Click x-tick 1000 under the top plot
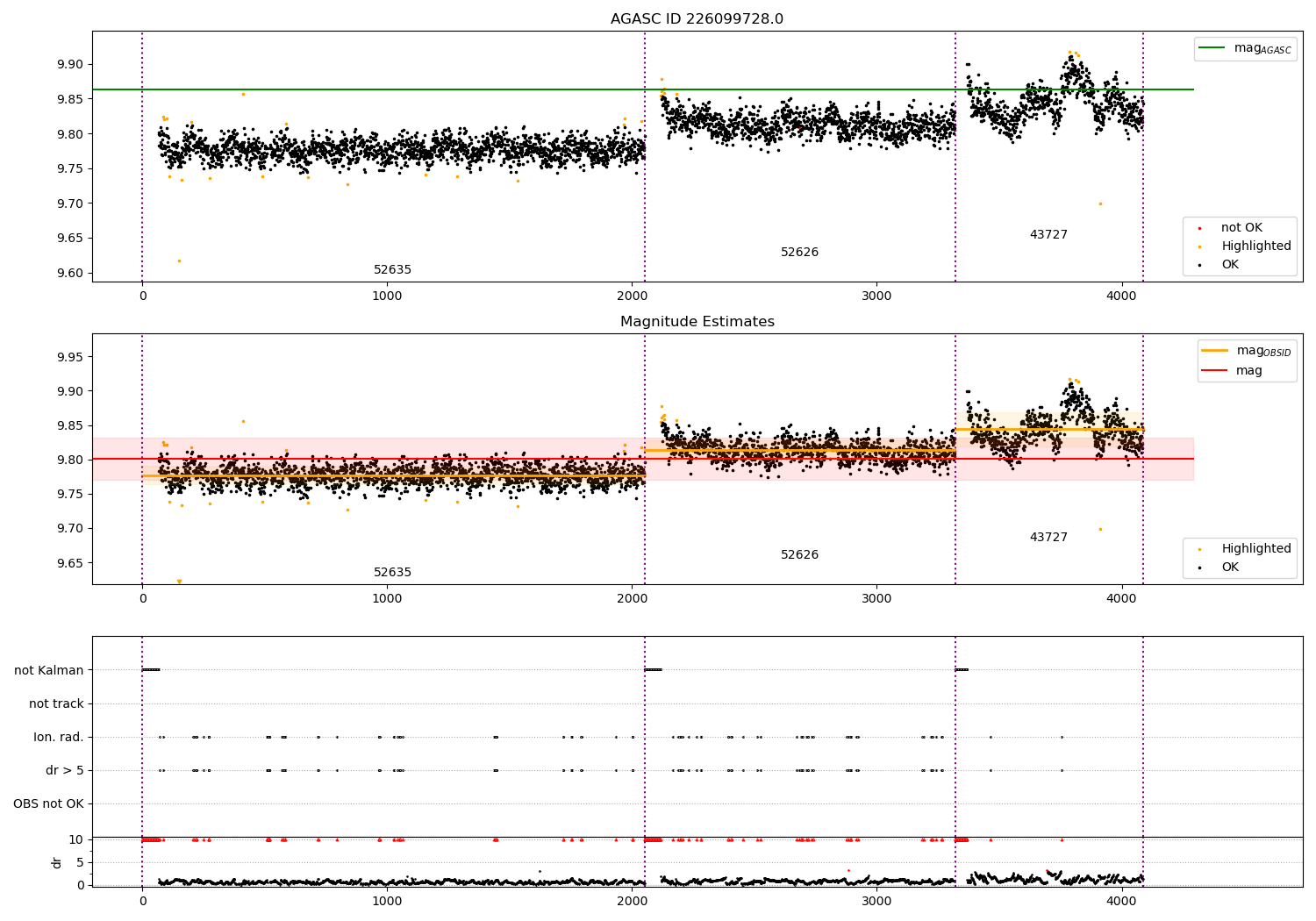The width and height of the screenshot is (1316, 921). [x=387, y=296]
